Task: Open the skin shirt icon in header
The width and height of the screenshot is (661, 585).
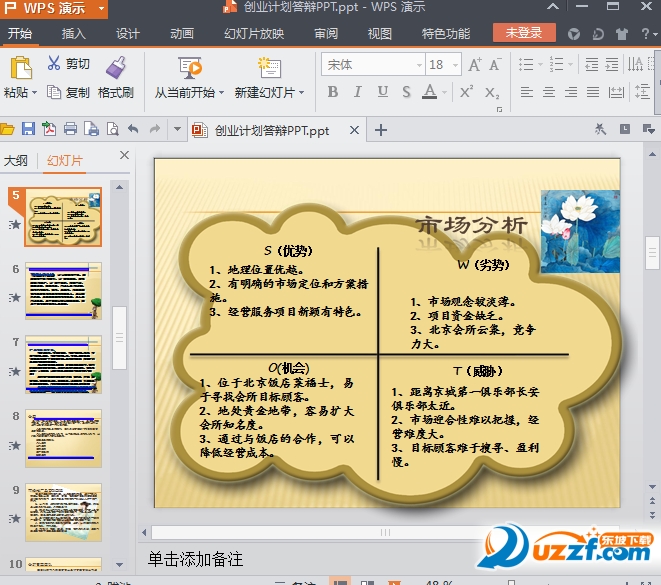Action: click(x=622, y=34)
